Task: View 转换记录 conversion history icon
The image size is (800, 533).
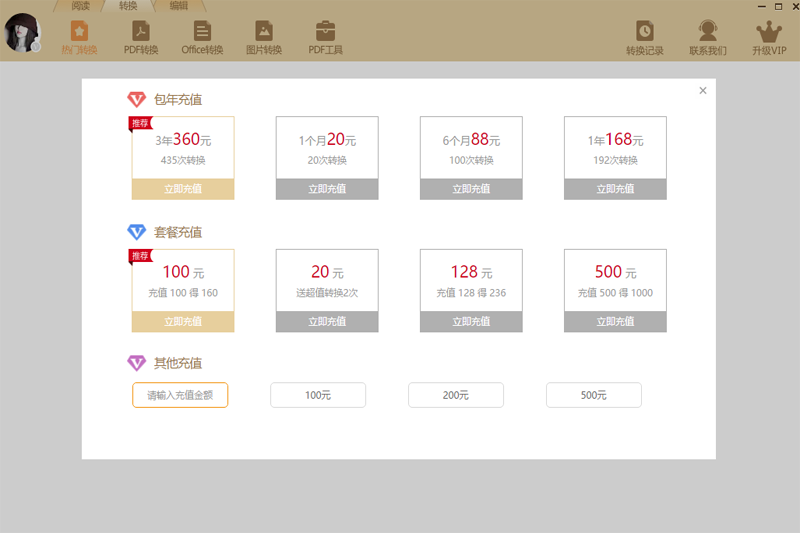Action: coord(645,34)
